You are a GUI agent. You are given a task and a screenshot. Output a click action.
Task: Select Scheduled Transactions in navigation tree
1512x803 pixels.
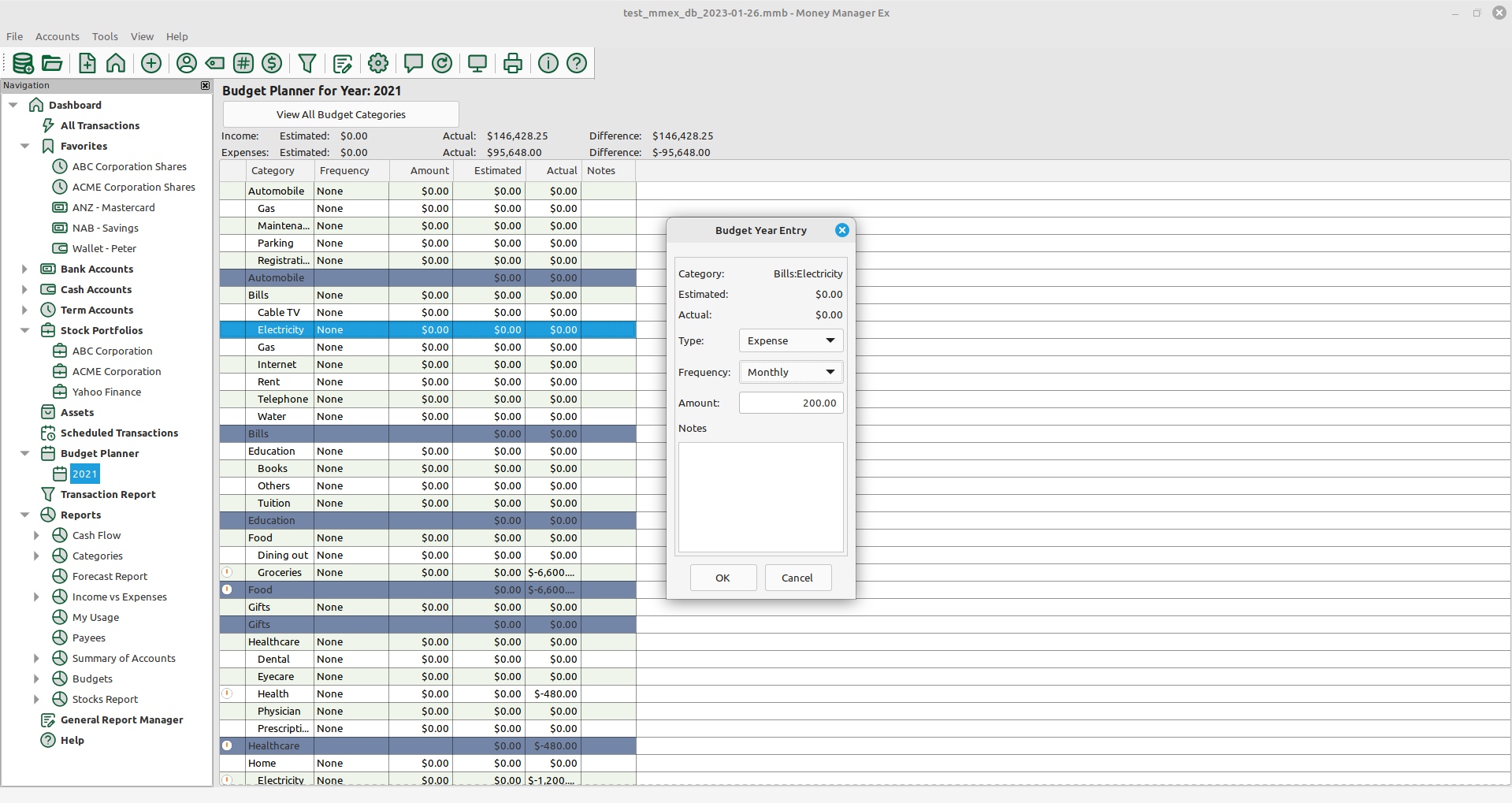(119, 433)
